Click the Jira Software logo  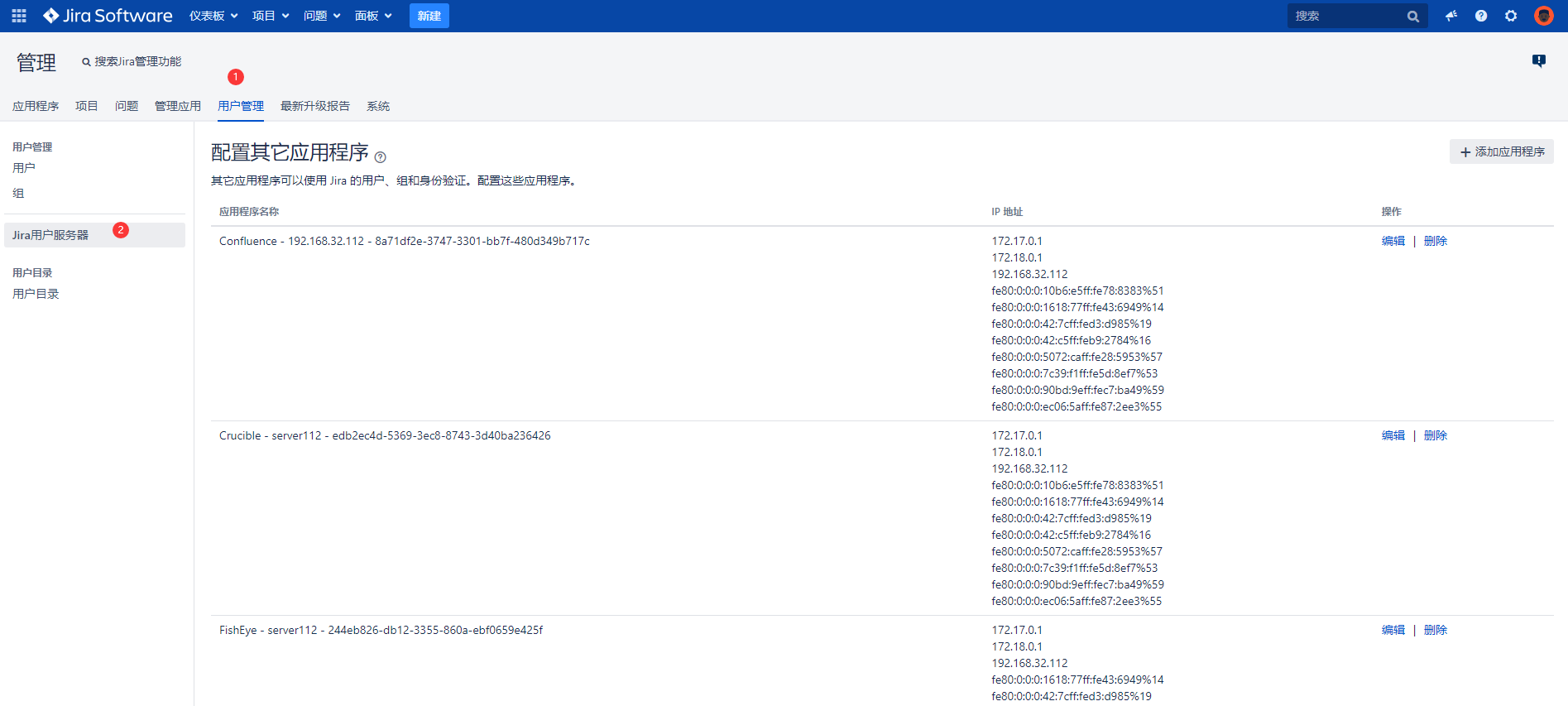point(108,16)
